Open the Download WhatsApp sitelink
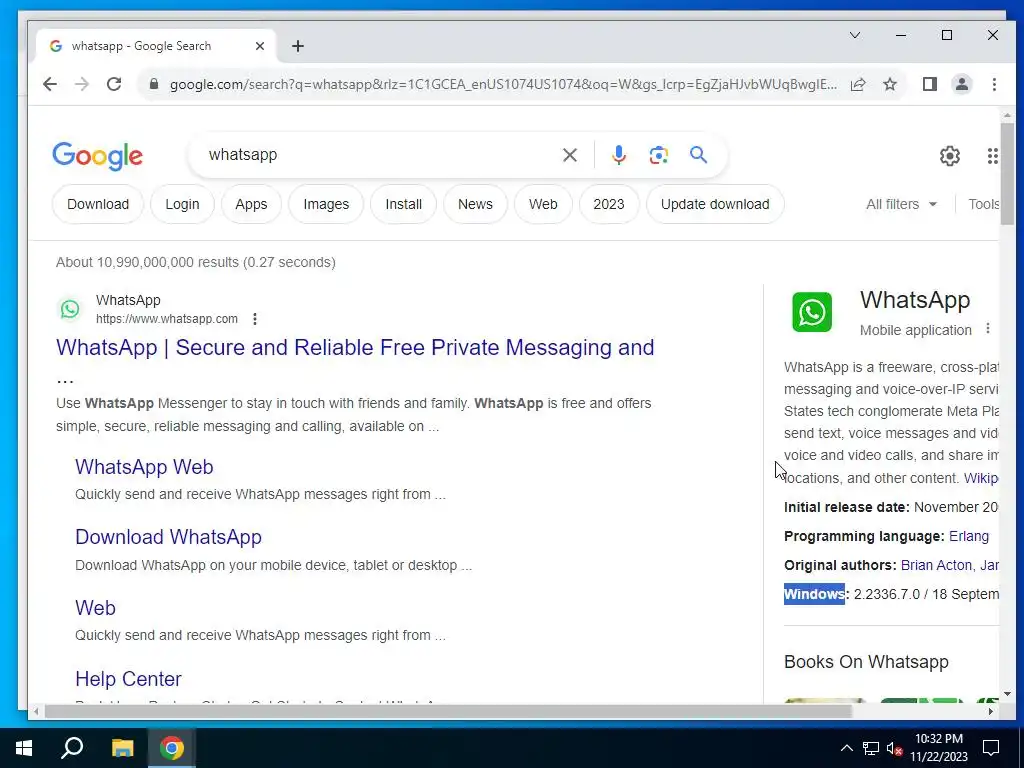 168,537
